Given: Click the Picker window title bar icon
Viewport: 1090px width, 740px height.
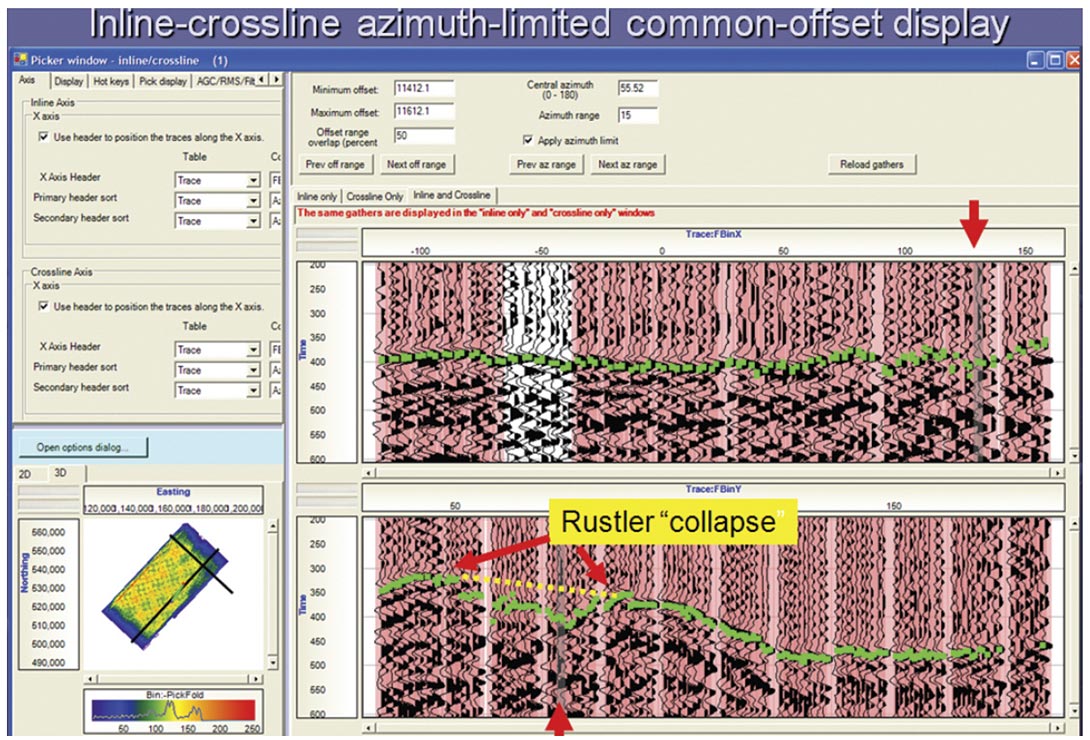Looking at the screenshot, I should coord(20,60).
